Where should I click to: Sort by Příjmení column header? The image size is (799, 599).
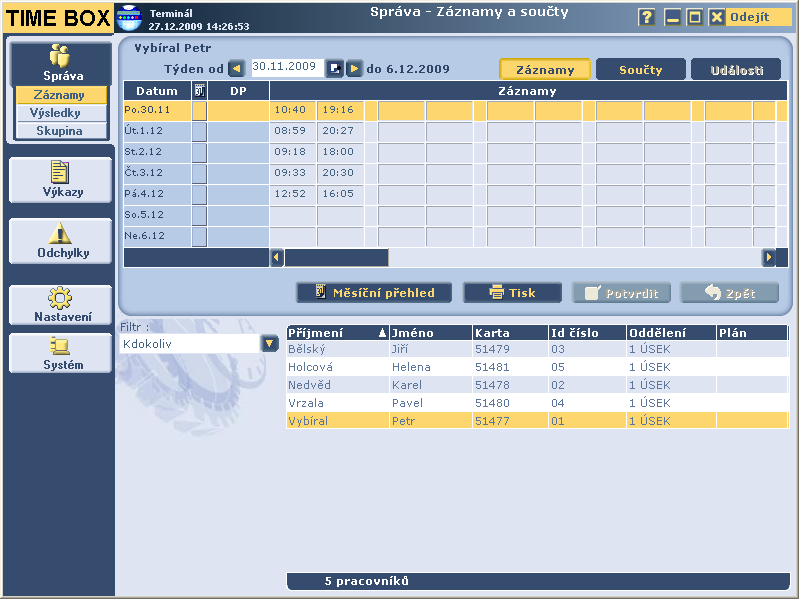pos(337,333)
